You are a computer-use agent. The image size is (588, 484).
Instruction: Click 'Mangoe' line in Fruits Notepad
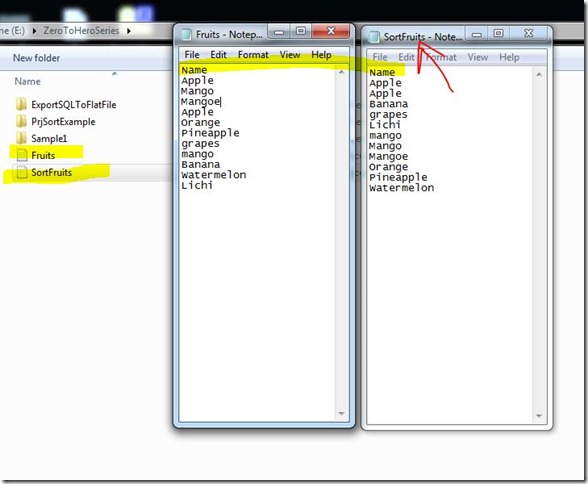point(201,102)
